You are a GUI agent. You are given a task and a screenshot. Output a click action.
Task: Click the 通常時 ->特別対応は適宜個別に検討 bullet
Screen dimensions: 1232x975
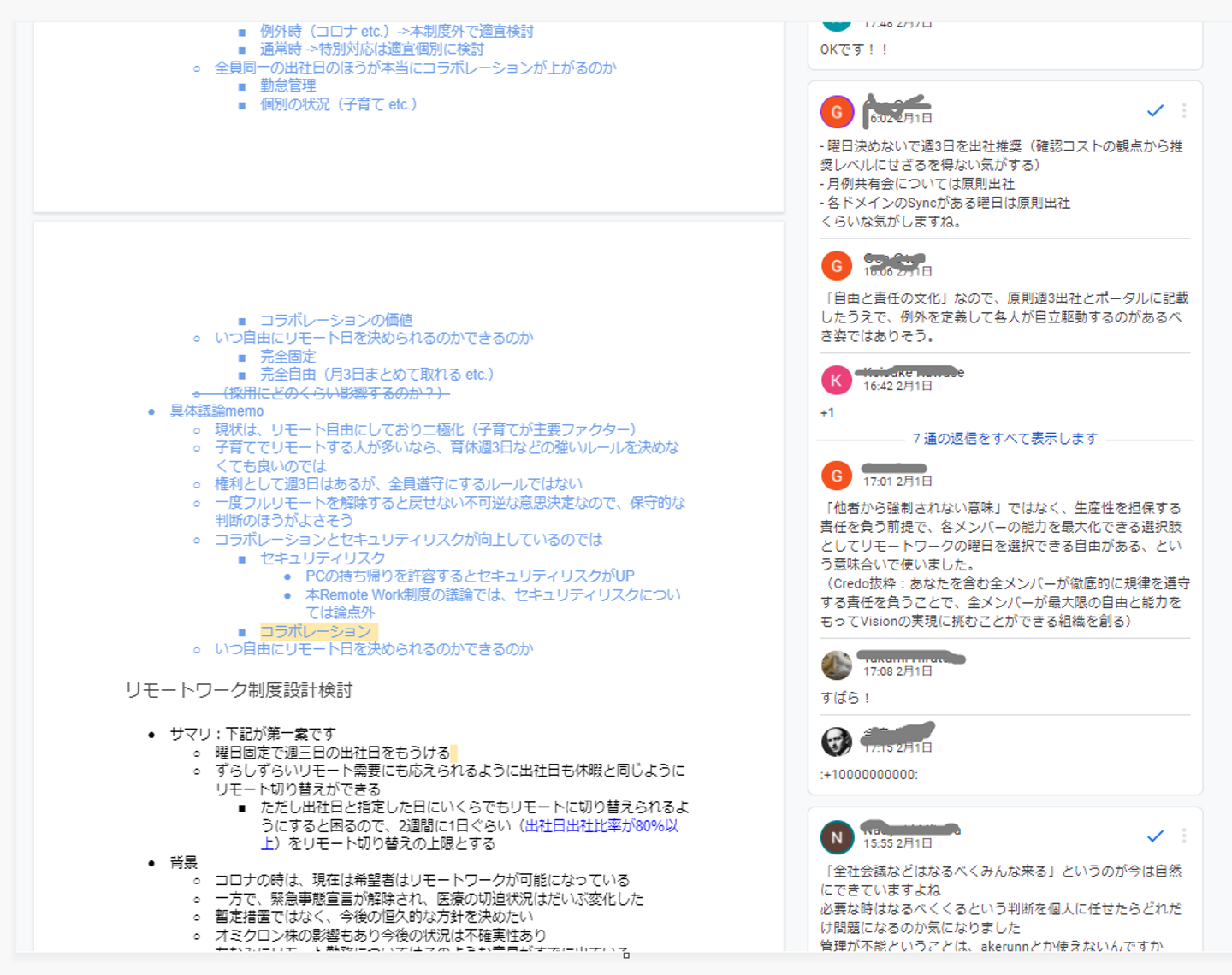click(372, 50)
